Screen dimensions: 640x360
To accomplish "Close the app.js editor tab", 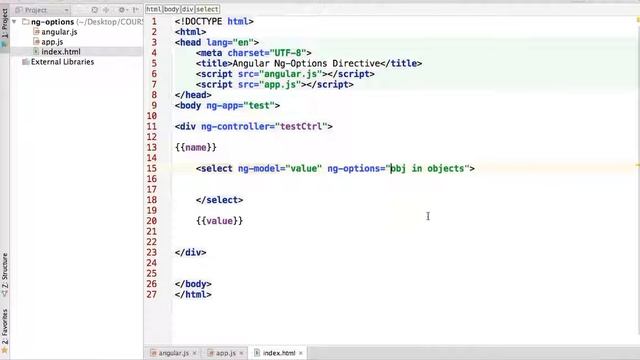I will (x=242, y=353).
